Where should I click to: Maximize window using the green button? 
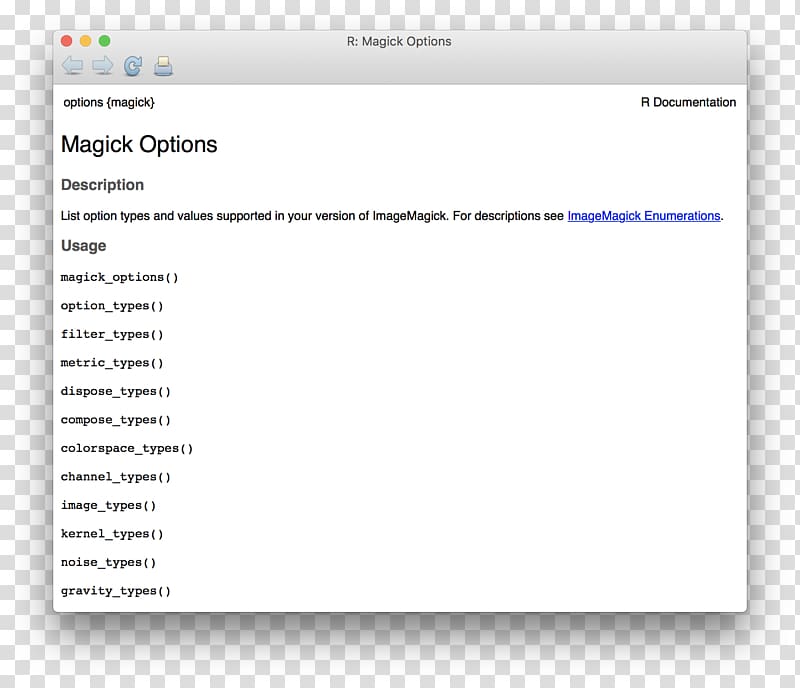(x=104, y=41)
